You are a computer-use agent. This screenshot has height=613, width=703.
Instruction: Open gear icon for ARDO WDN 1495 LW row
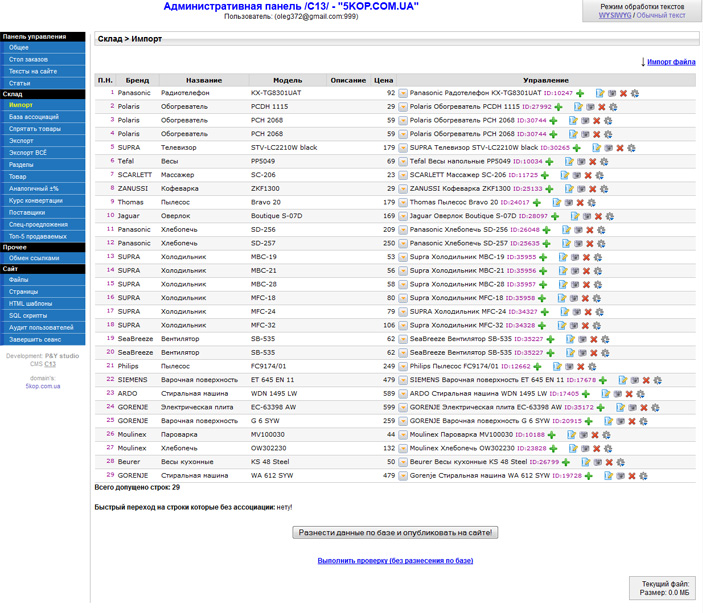pyautogui.click(x=640, y=394)
